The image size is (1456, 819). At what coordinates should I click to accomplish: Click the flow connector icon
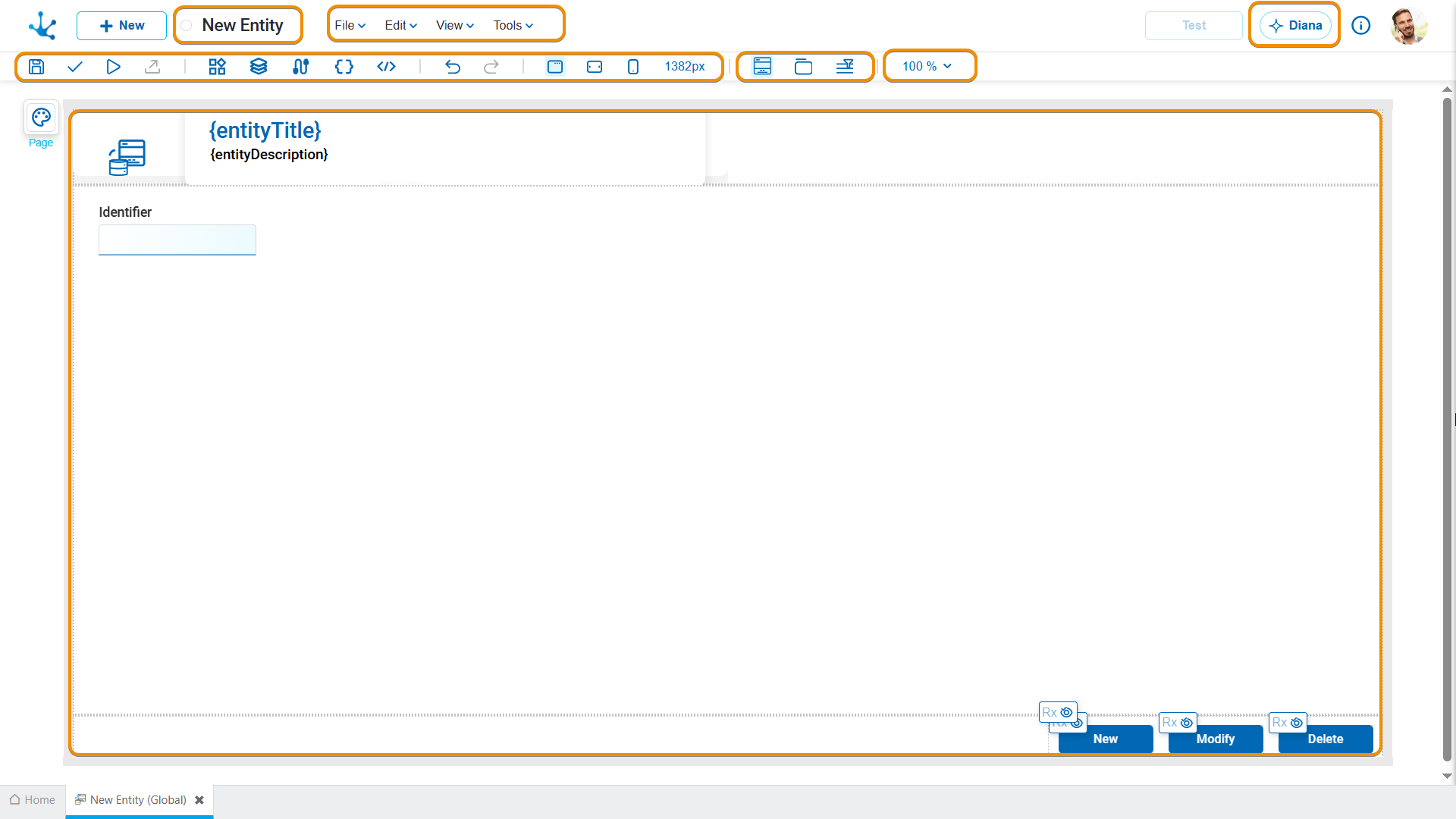301,67
